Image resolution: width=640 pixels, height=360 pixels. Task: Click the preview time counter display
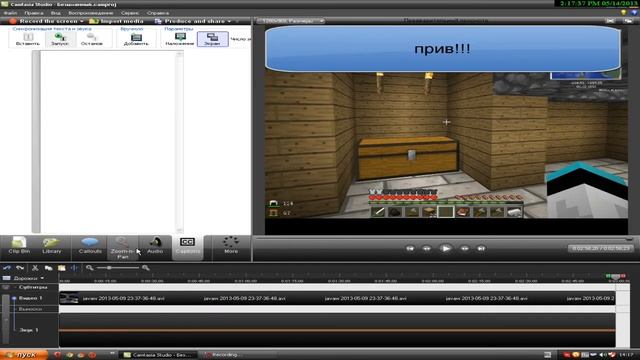tap(600, 248)
